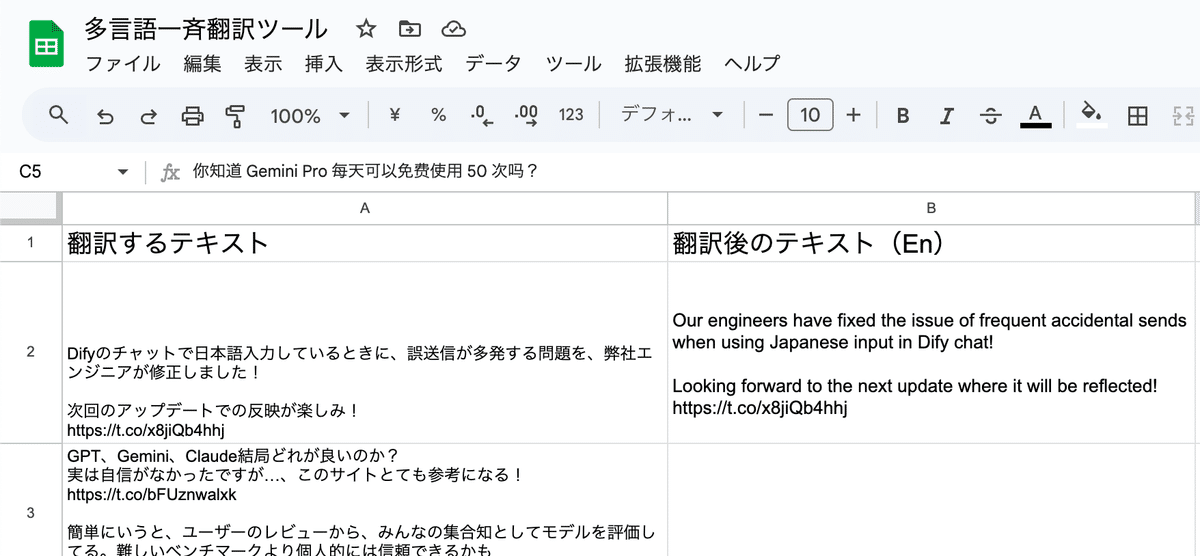Select empty cell B3

(931, 500)
